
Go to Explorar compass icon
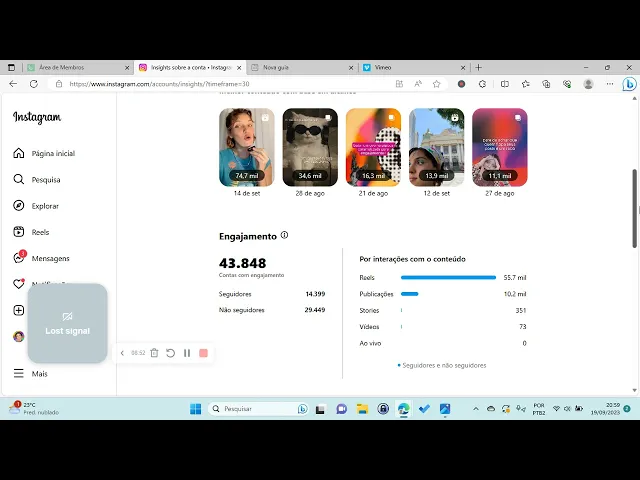click(x=19, y=206)
